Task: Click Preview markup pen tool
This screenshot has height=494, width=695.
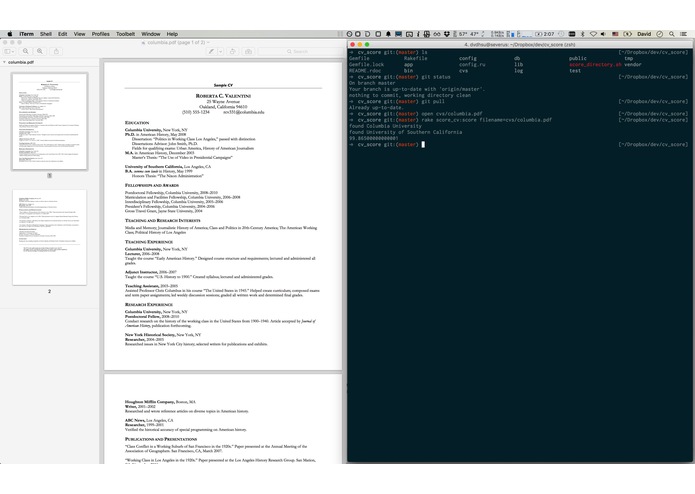Action: tap(211, 51)
